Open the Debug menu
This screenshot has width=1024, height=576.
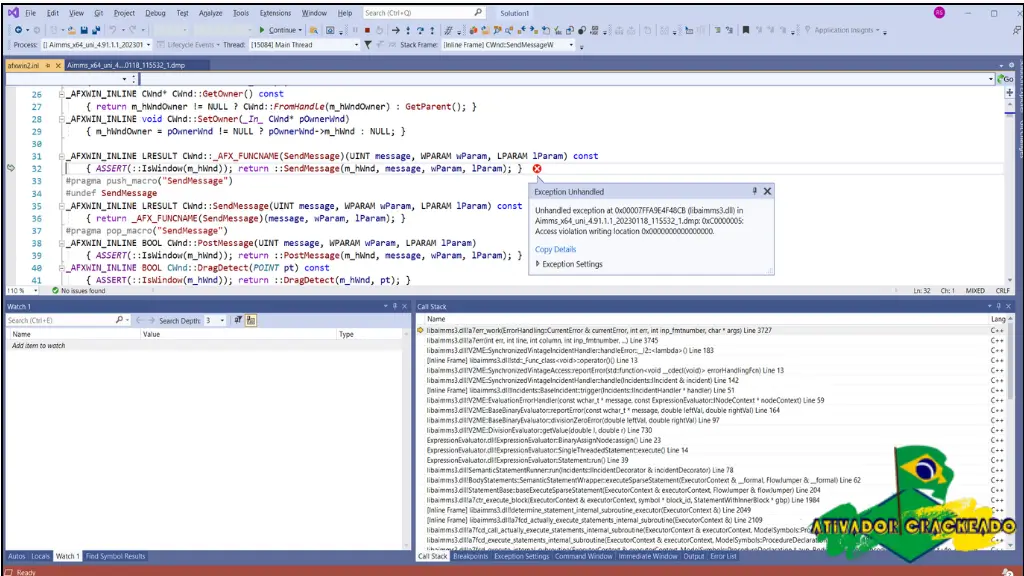pyautogui.click(x=155, y=12)
